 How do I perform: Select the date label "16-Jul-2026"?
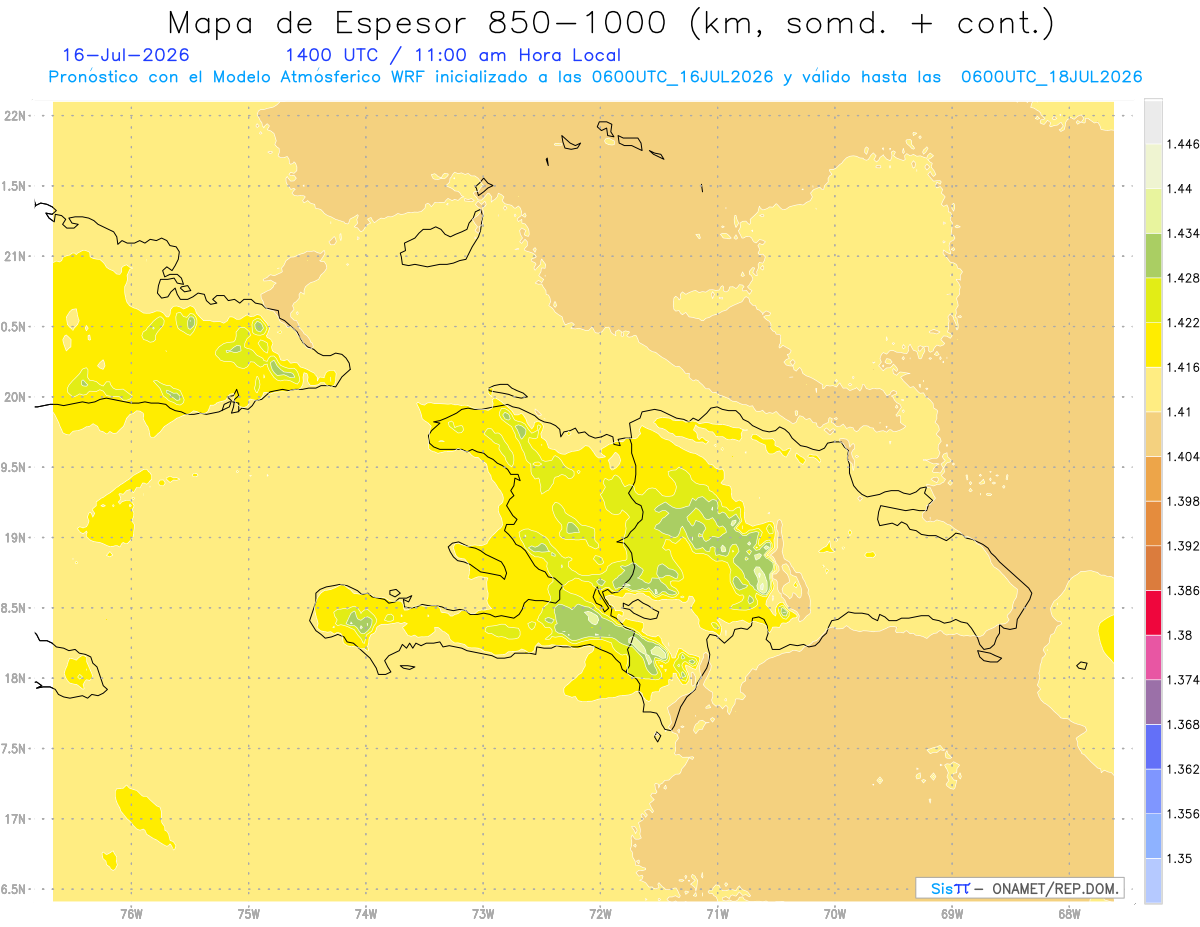[x=126, y=55]
